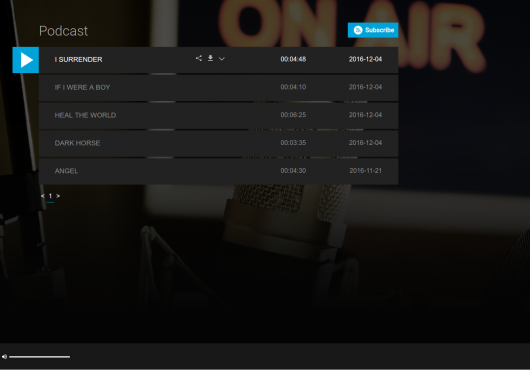Click the Podcast heading

[64, 31]
